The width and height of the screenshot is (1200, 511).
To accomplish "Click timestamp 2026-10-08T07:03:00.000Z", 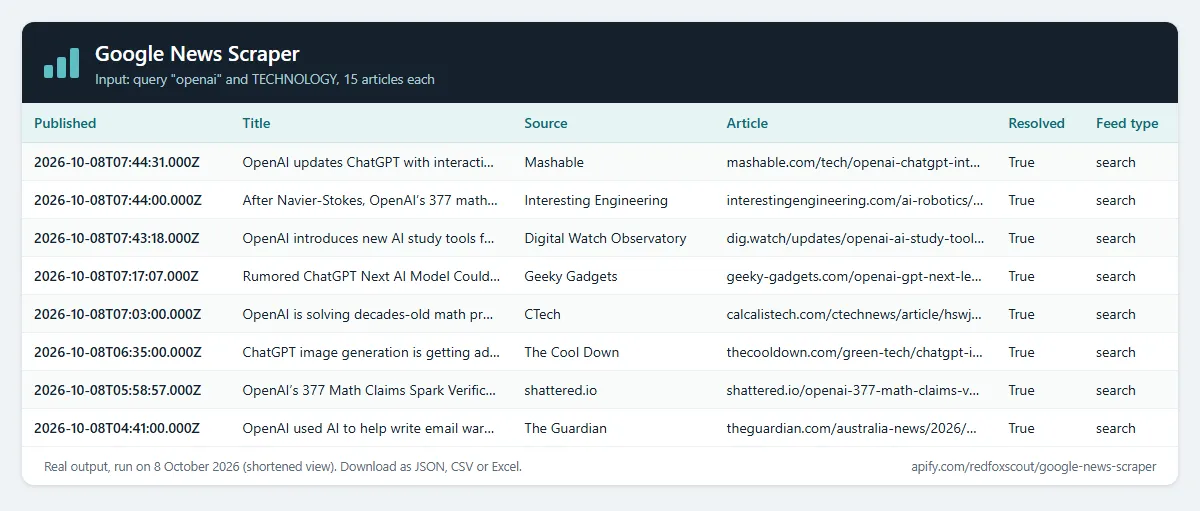I will click(118, 314).
